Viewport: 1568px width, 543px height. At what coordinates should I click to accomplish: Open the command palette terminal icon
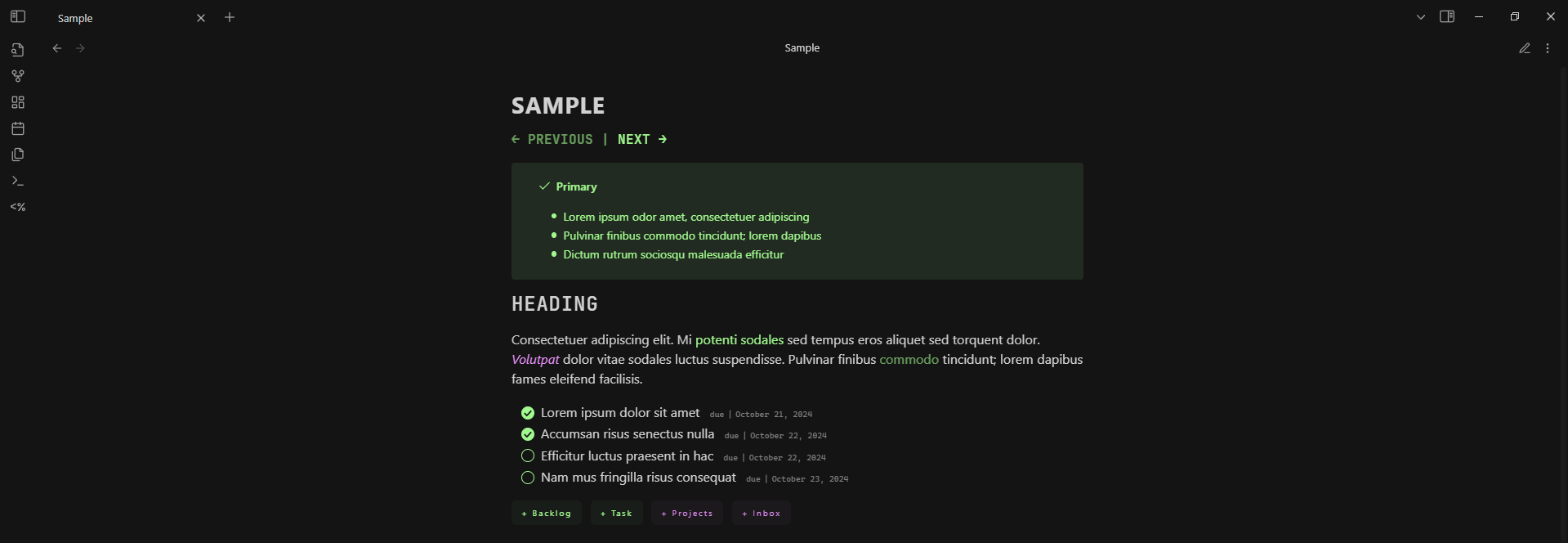click(x=18, y=181)
